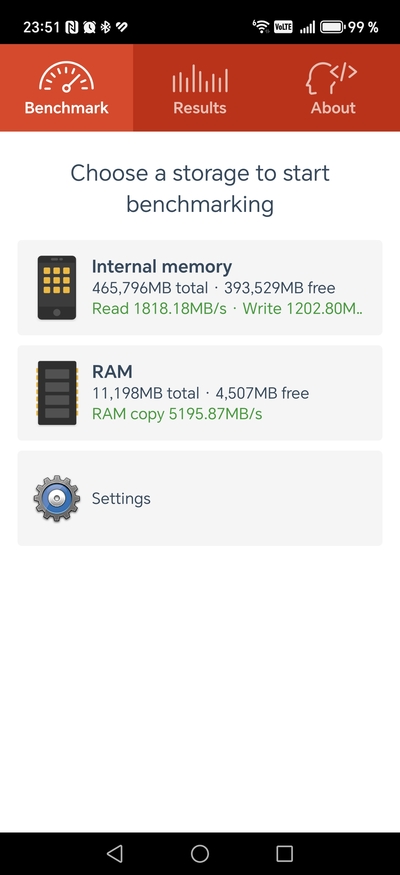Tap the Settings gear icon
400x875 pixels.
click(x=56, y=498)
